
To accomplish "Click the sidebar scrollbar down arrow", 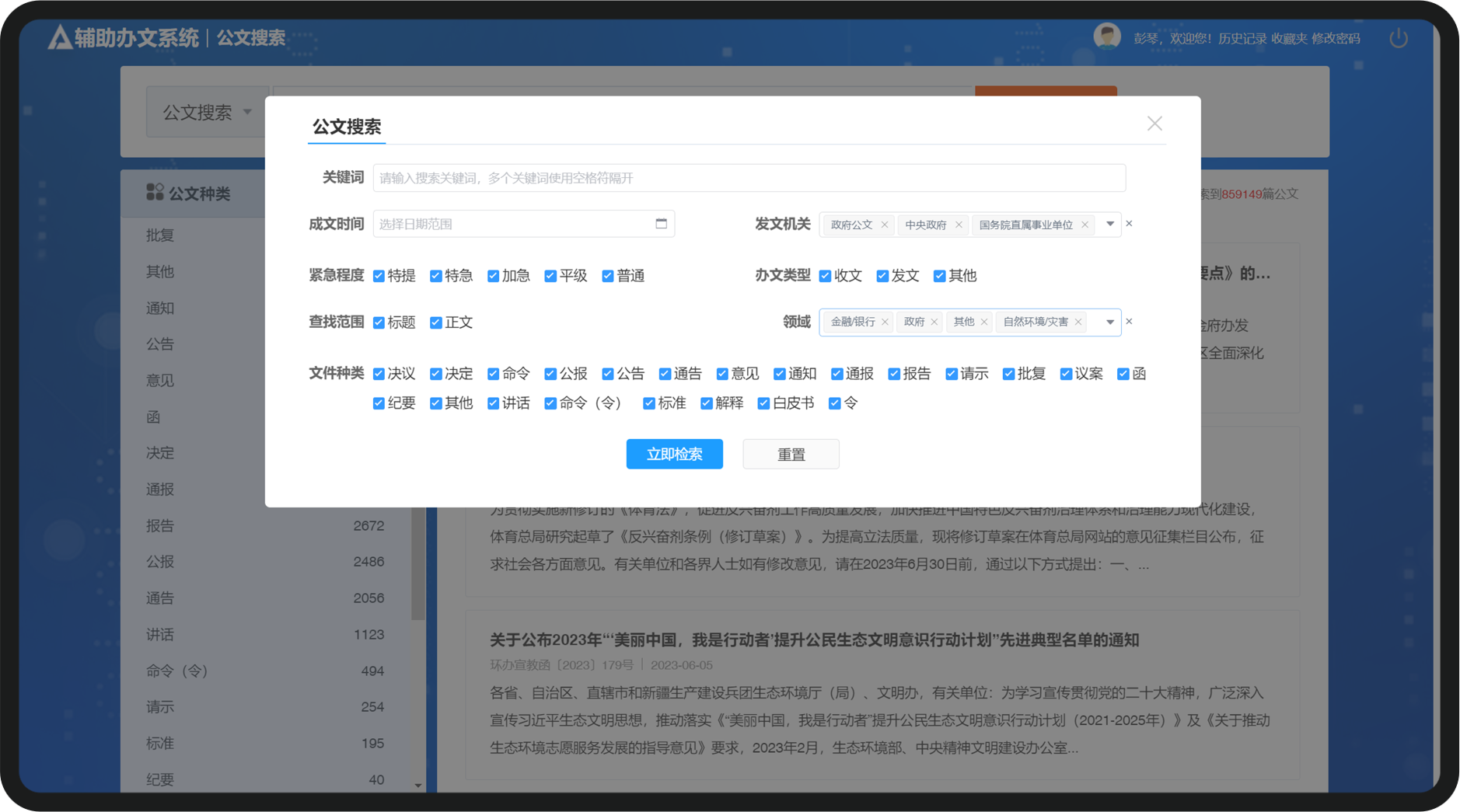I will [x=418, y=786].
